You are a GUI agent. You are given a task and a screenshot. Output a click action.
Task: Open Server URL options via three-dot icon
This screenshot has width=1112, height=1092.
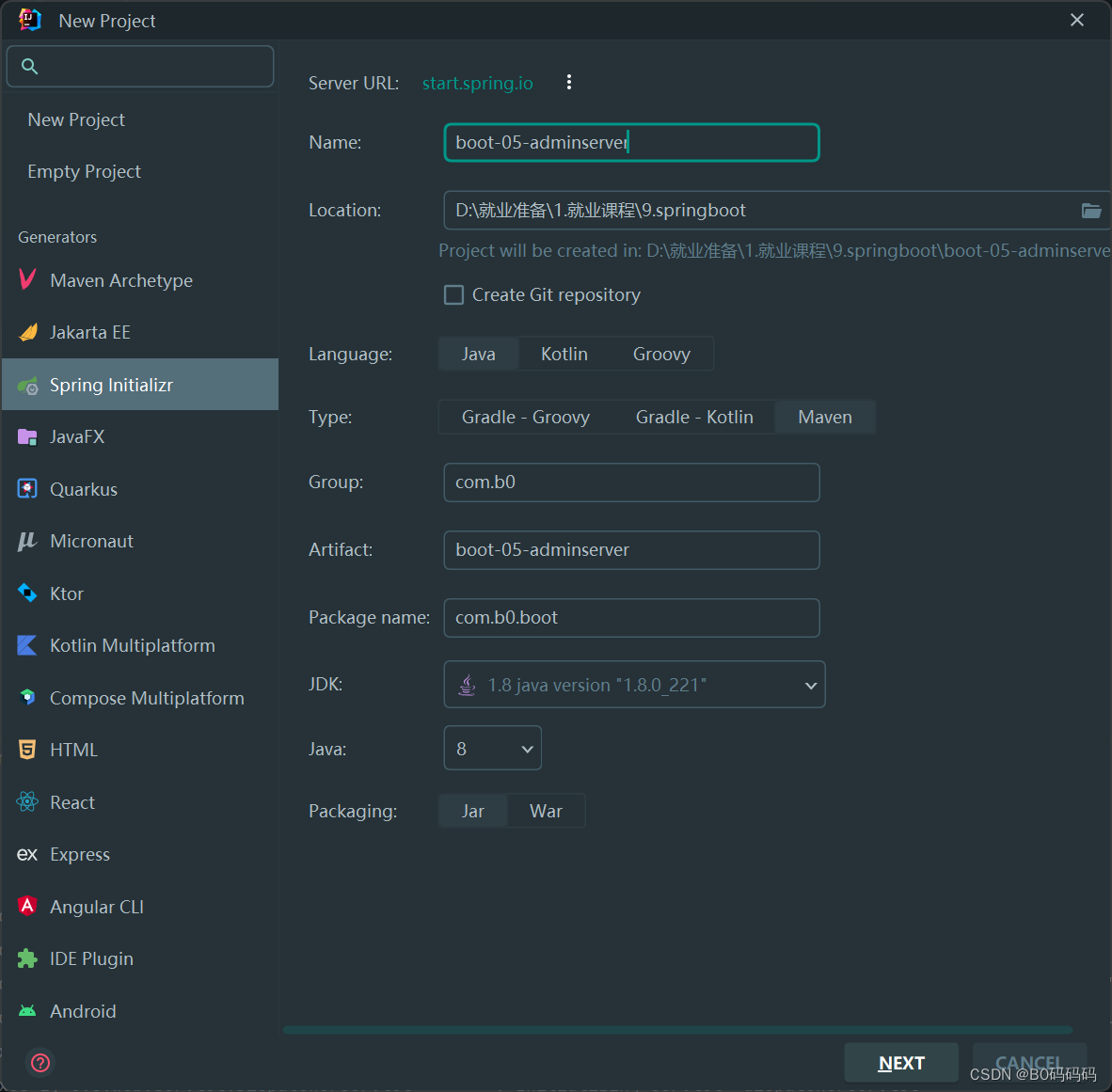[569, 82]
